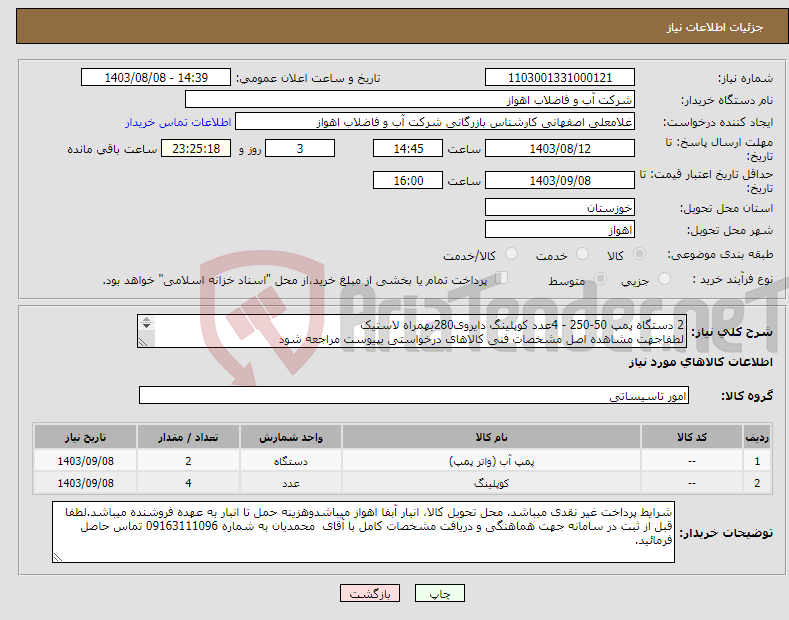789x620 pixels.
Task: Click the کد کالا column header
Action: (692, 437)
